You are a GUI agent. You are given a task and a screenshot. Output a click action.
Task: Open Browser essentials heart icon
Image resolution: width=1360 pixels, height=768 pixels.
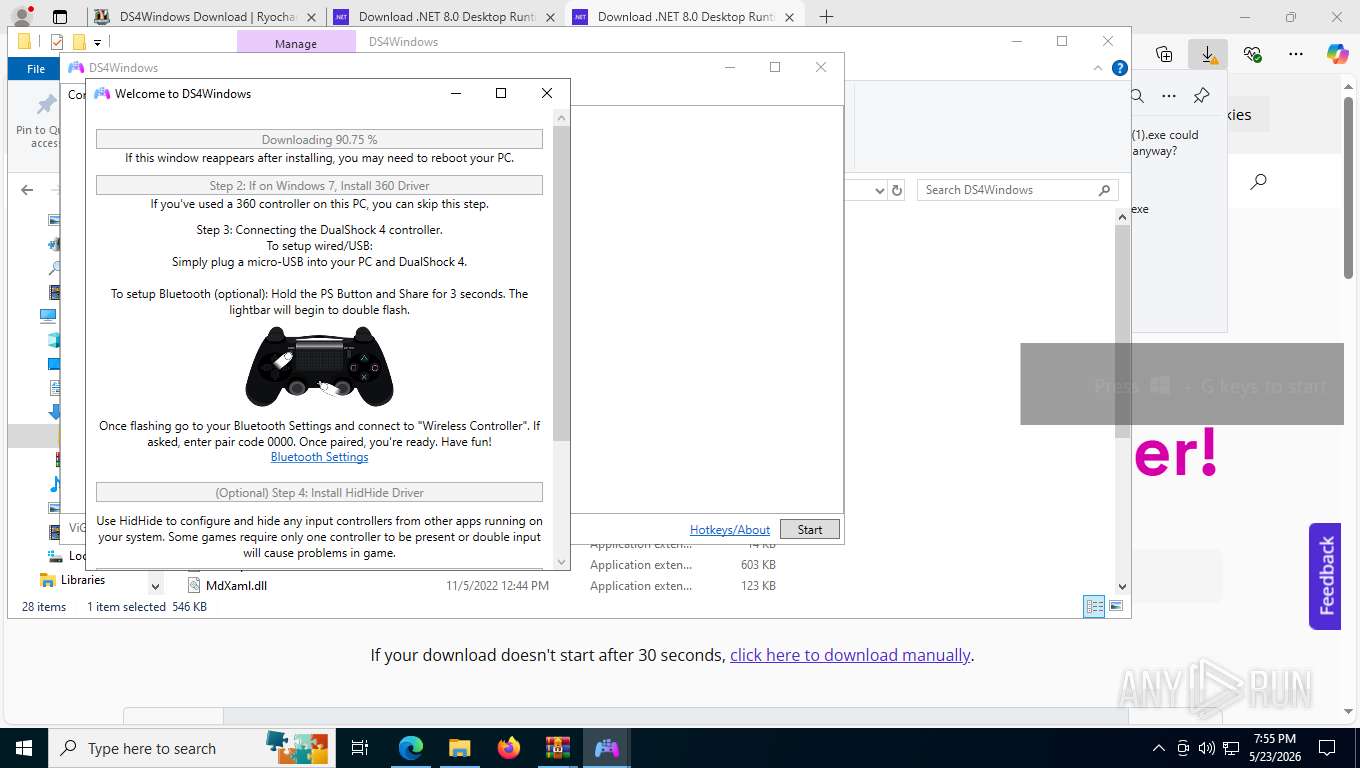(x=1252, y=54)
